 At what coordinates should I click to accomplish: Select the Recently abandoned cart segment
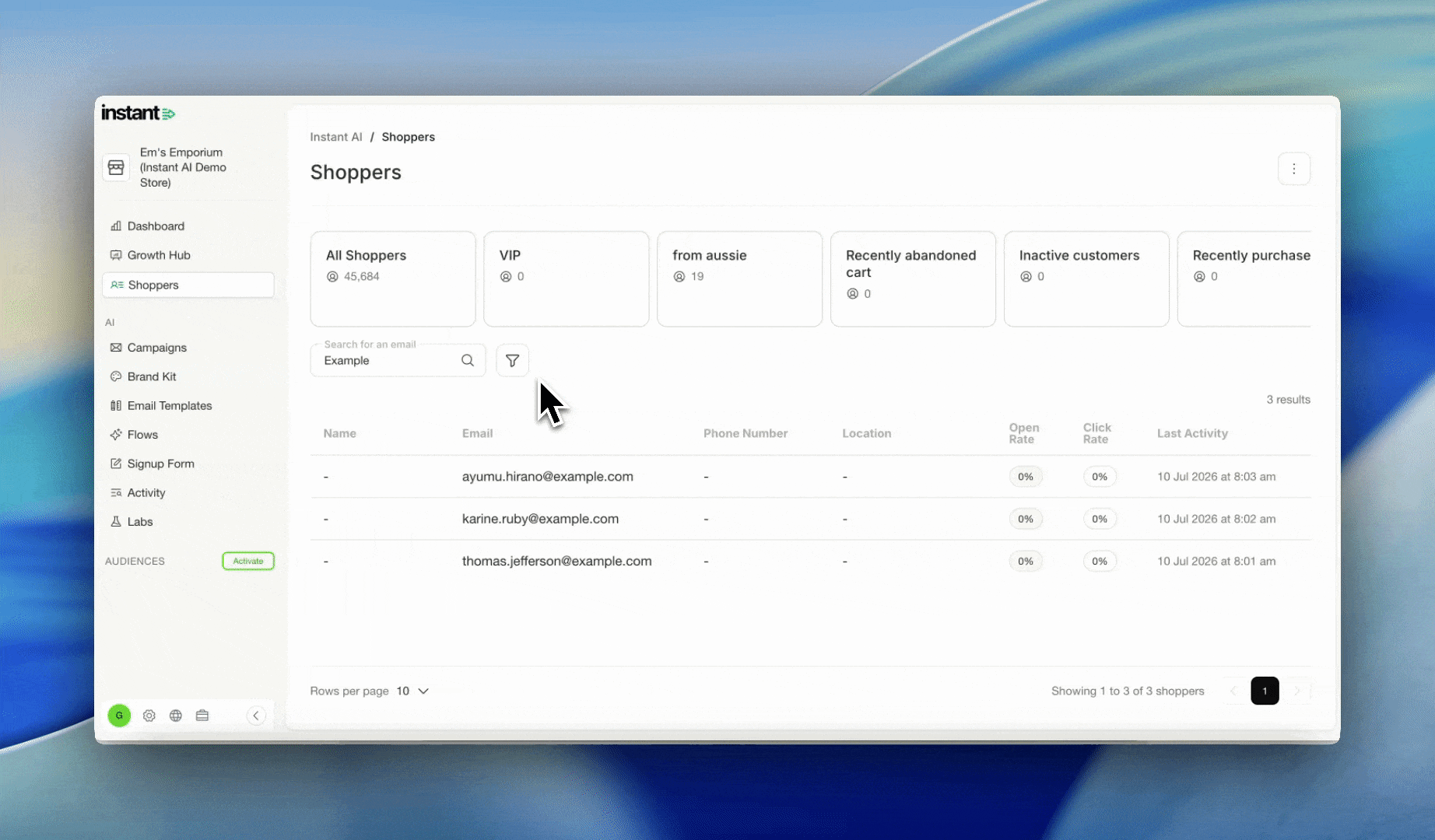point(914,278)
